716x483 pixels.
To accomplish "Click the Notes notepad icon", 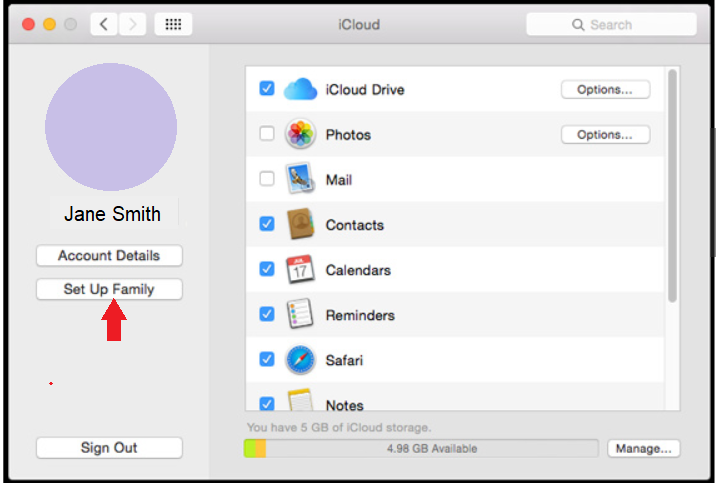I will click(300, 399).
